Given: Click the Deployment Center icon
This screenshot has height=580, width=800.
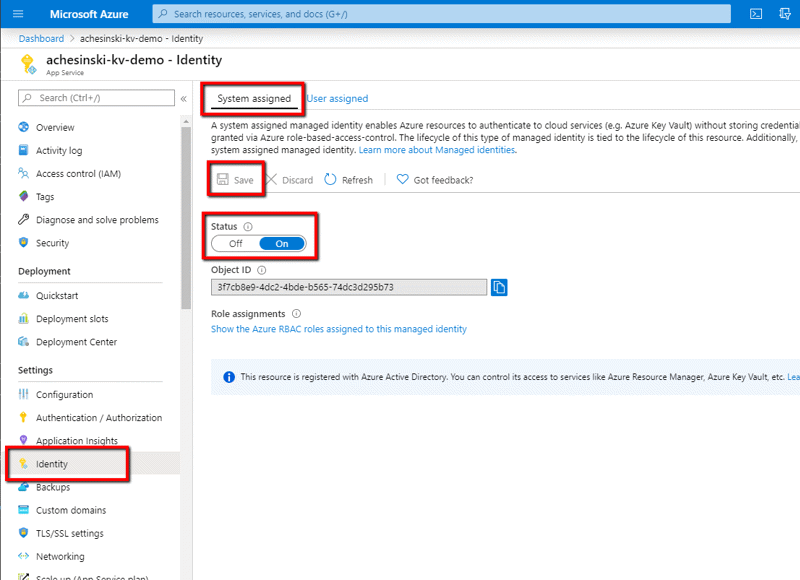Looking at the screenshot, I should click(x=23, y=341).
